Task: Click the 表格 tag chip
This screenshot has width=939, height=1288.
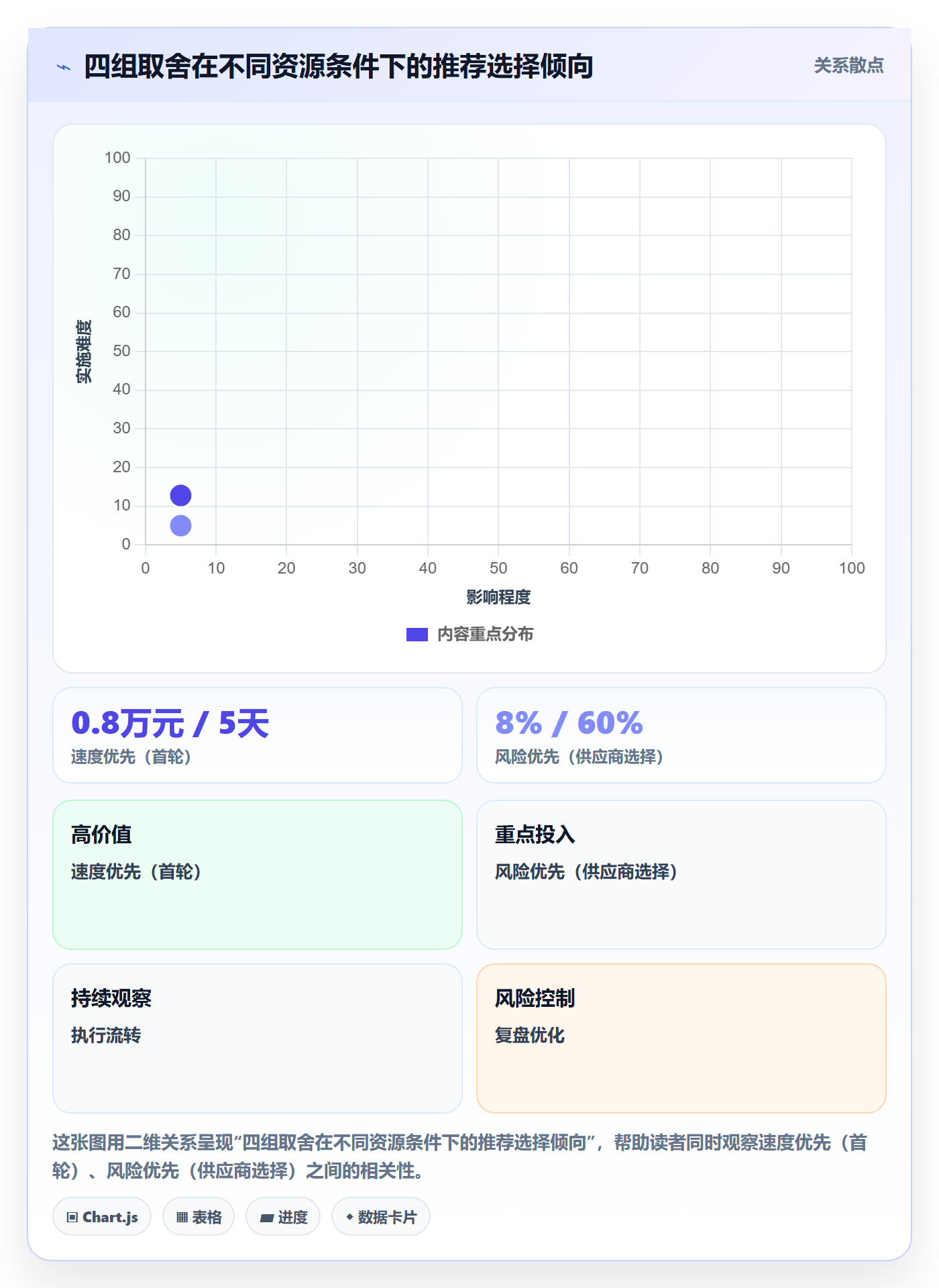Action: point(199,1217)
